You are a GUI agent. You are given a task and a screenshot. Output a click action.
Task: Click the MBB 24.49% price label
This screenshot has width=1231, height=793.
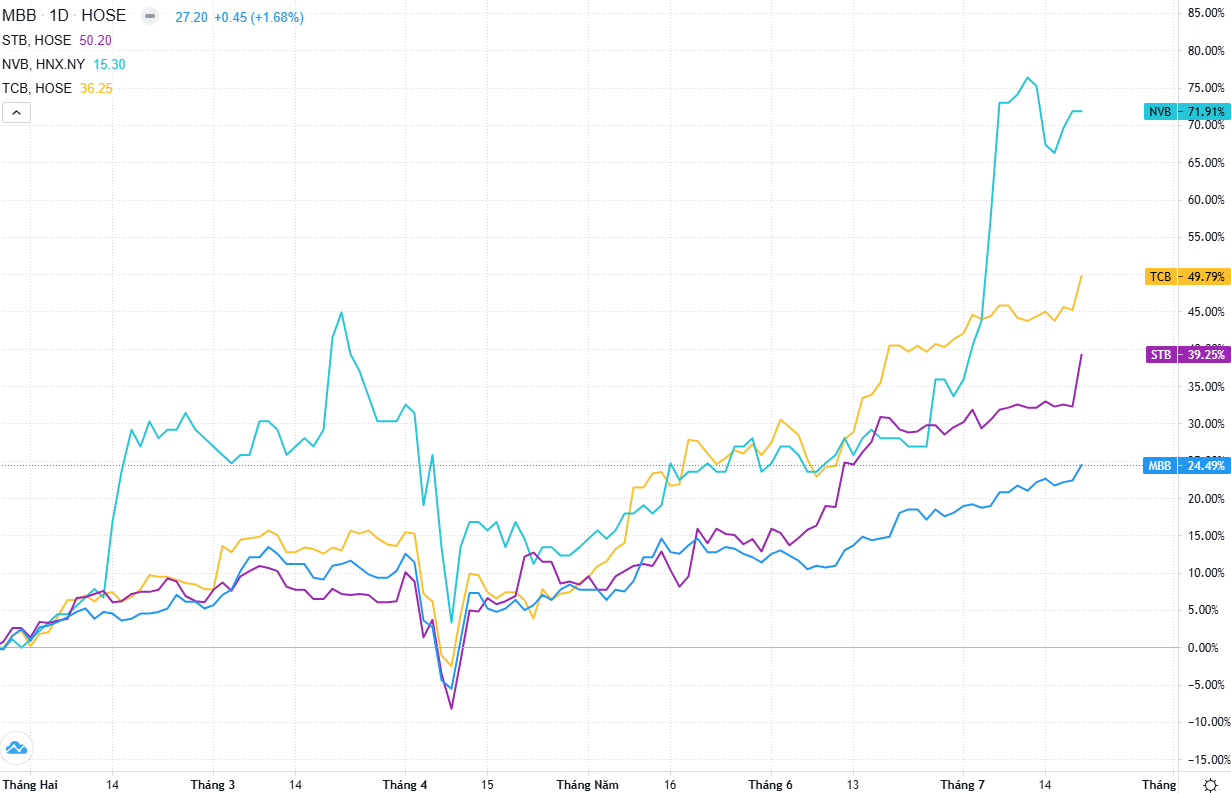[x=1185, y=466]
